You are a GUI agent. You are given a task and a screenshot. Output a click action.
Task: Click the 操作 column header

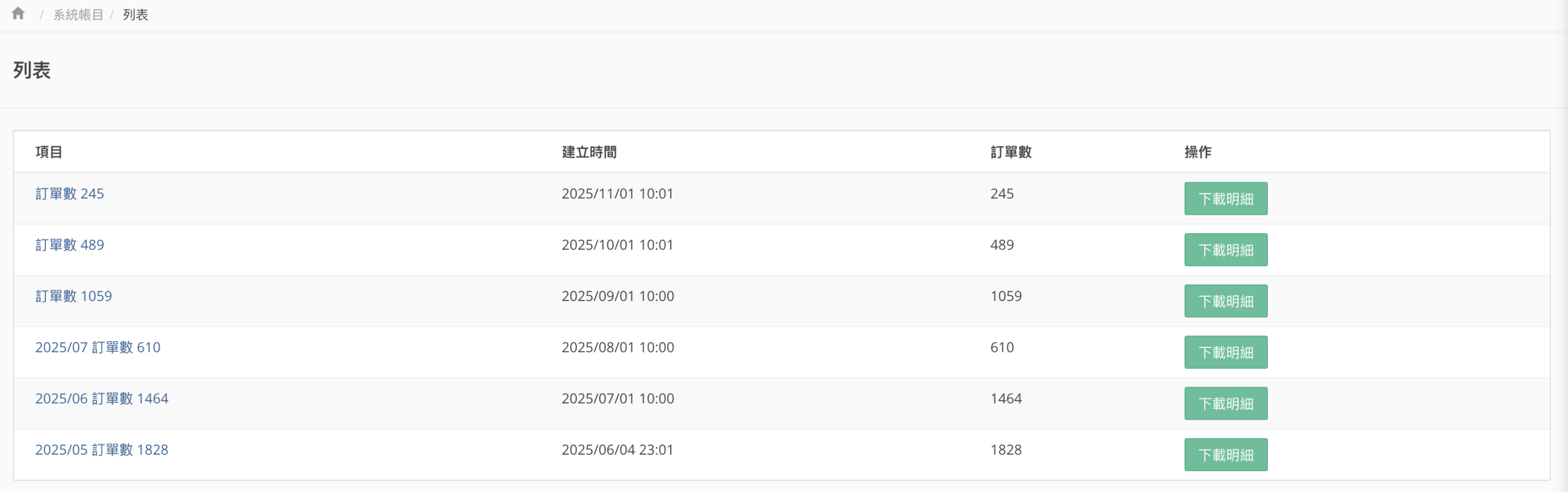(1198, 152)
